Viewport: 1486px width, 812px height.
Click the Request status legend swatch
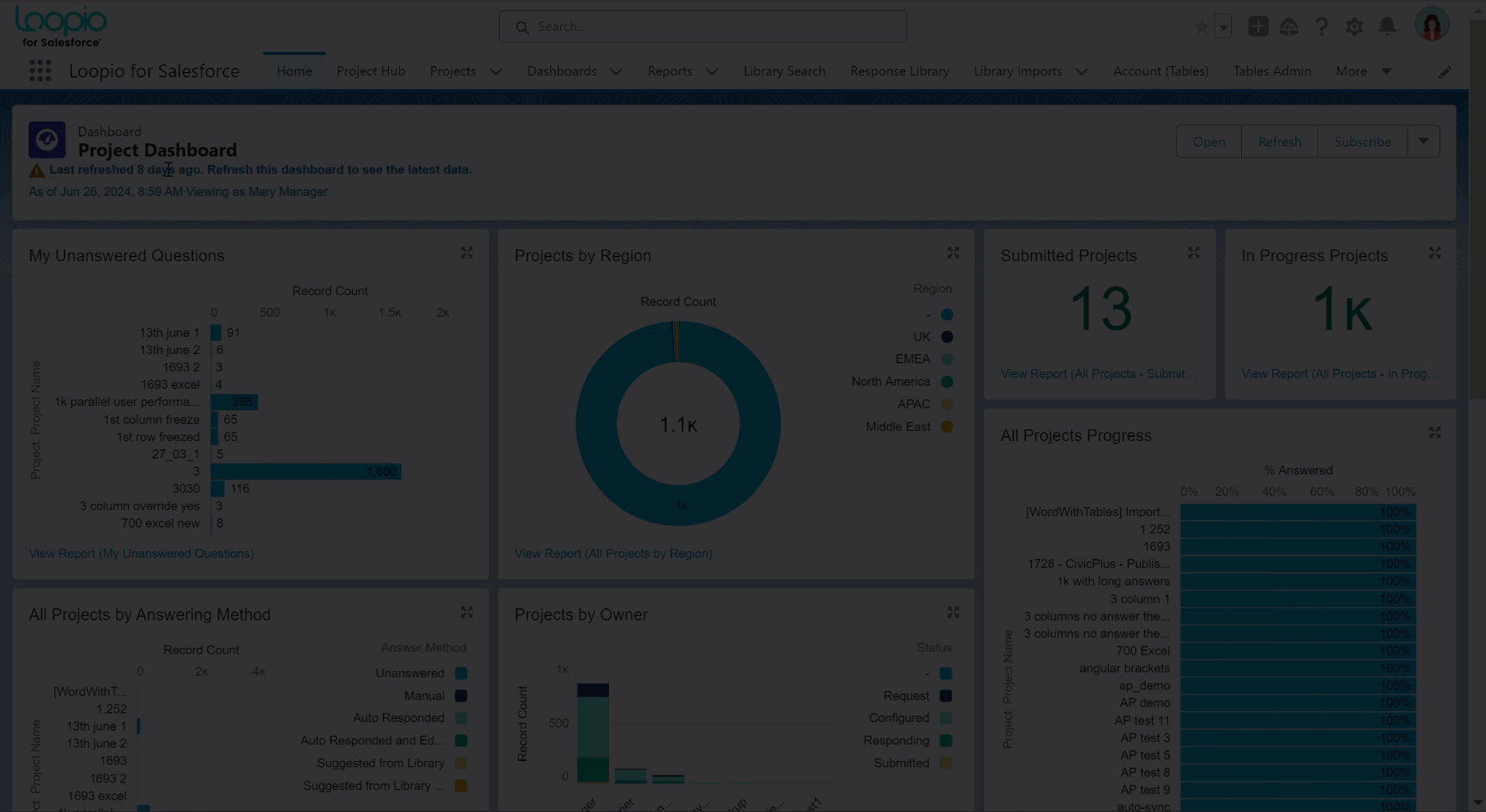point(946,696)
